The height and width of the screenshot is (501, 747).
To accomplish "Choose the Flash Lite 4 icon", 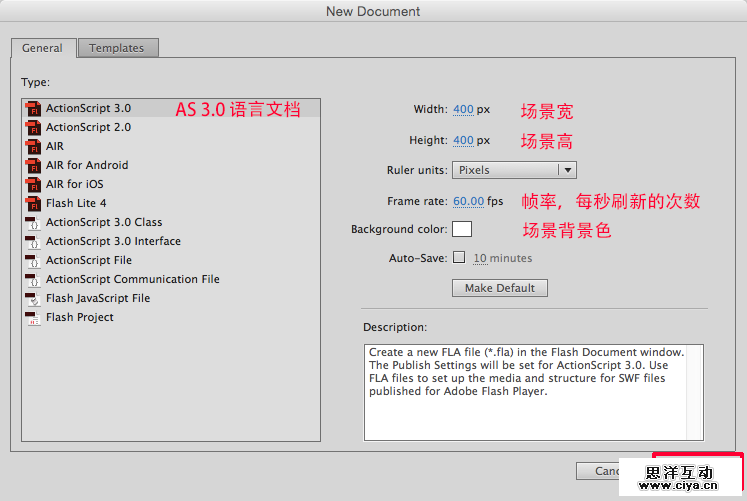I will (33, 203).
